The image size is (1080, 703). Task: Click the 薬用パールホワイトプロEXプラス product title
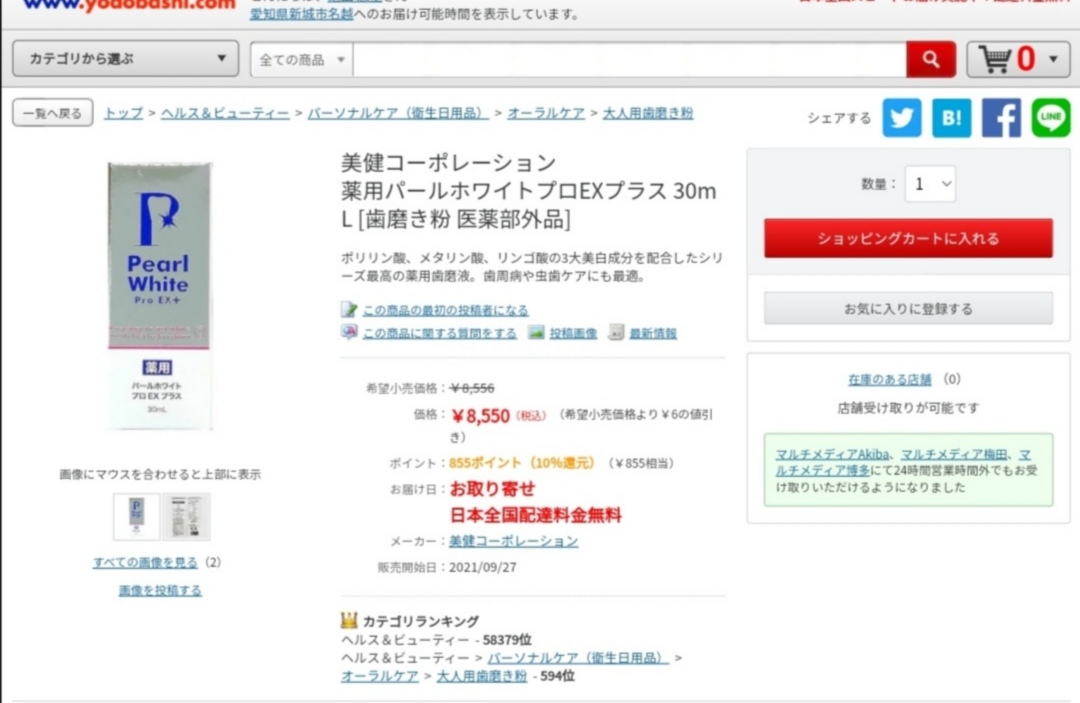click(x=529, y=204)
